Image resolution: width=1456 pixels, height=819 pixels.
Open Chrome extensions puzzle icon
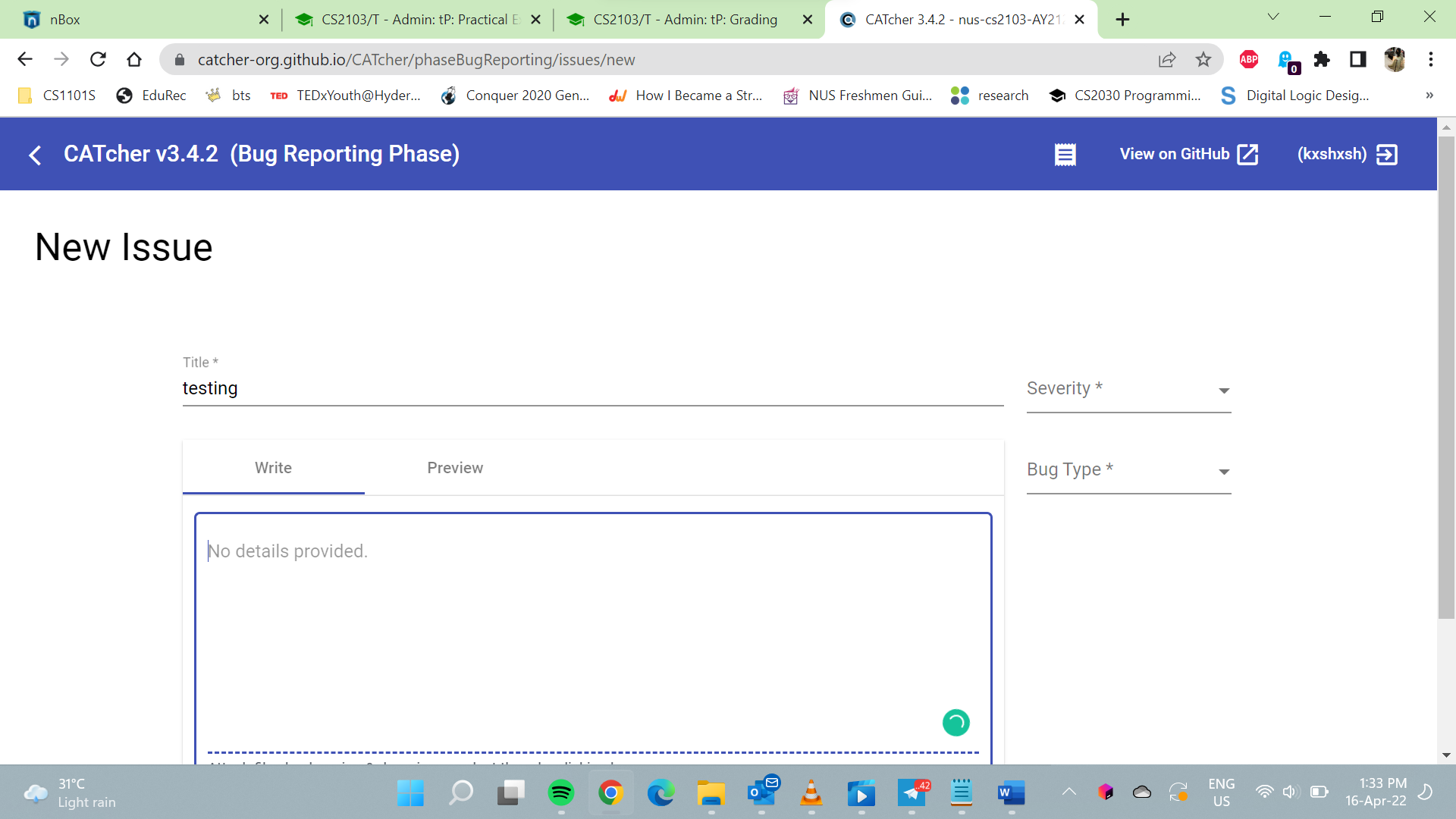pyautogui.click(x=1322, y=59)
